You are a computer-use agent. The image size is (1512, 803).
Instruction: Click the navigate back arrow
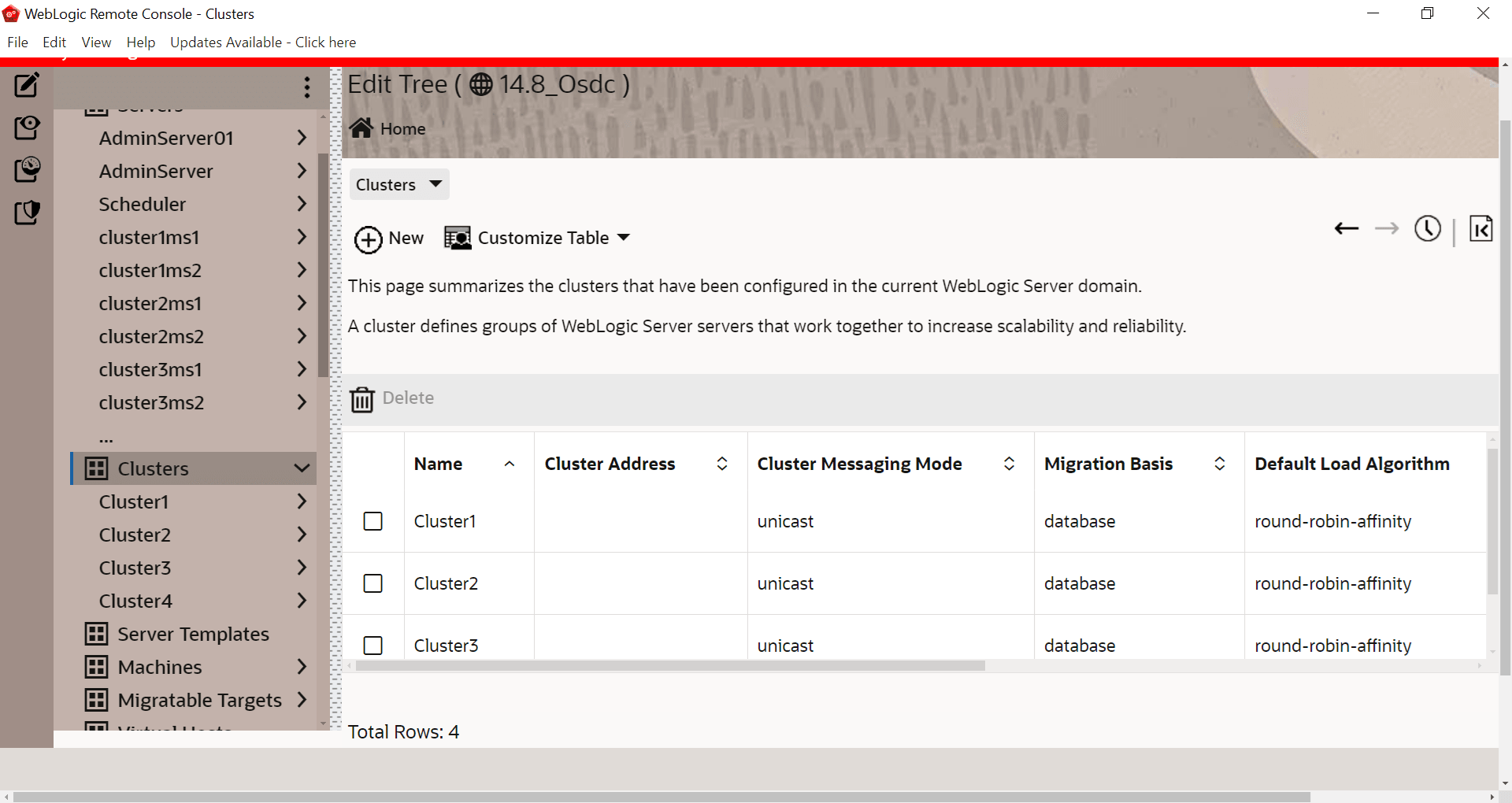pos(1346,229)
